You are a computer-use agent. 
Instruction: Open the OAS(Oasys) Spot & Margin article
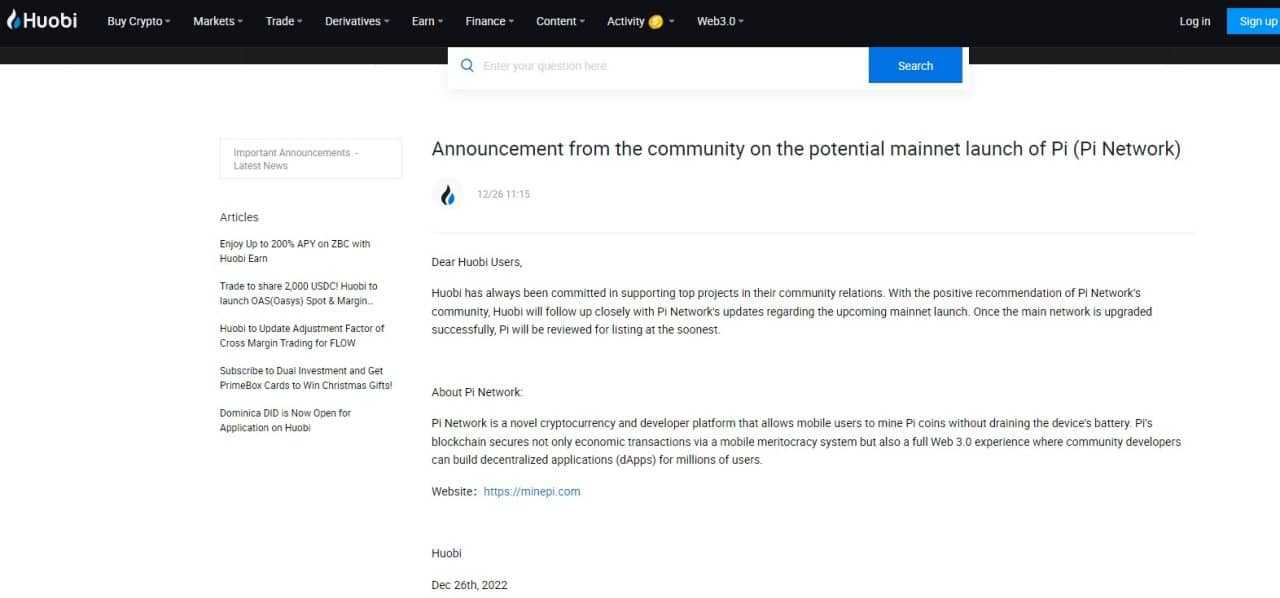tap(299, 293)
